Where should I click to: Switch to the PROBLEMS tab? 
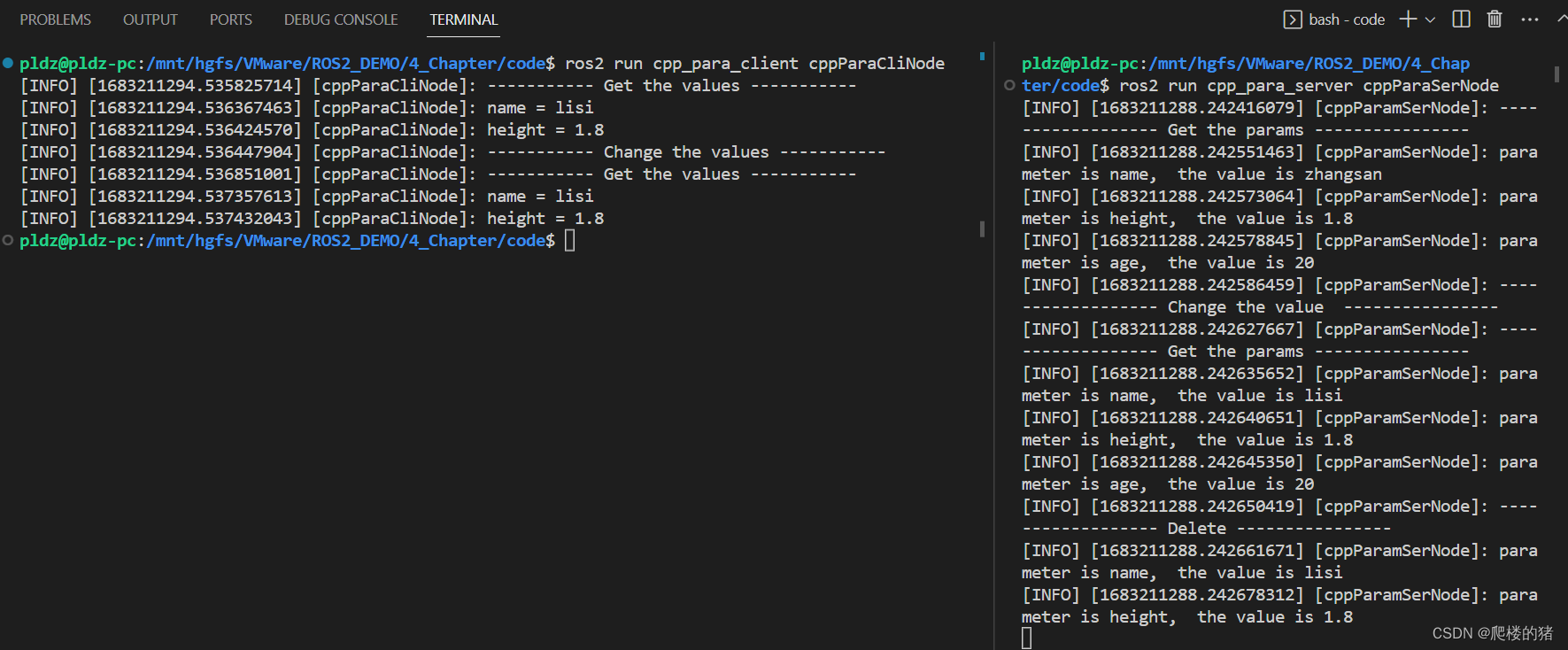56,19
